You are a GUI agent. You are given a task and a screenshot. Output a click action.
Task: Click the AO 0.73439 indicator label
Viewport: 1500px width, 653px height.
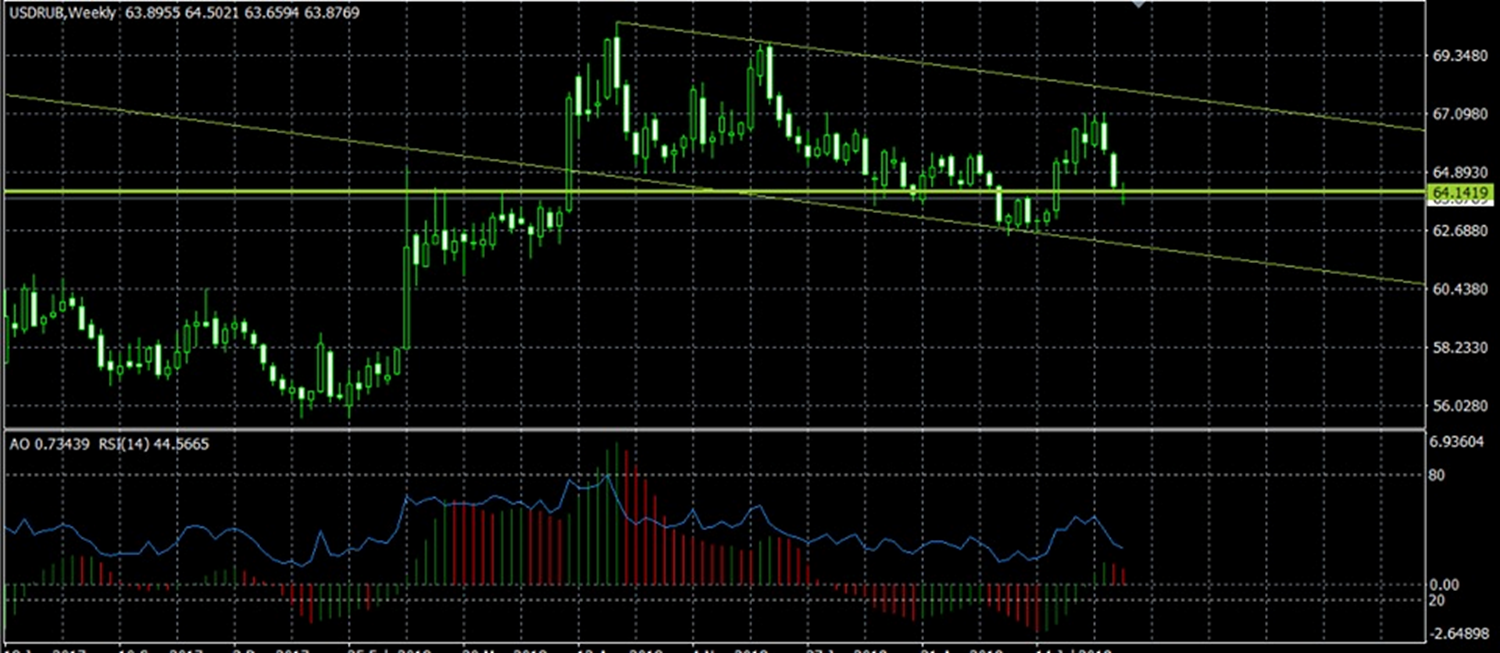[x=46, y=443]
